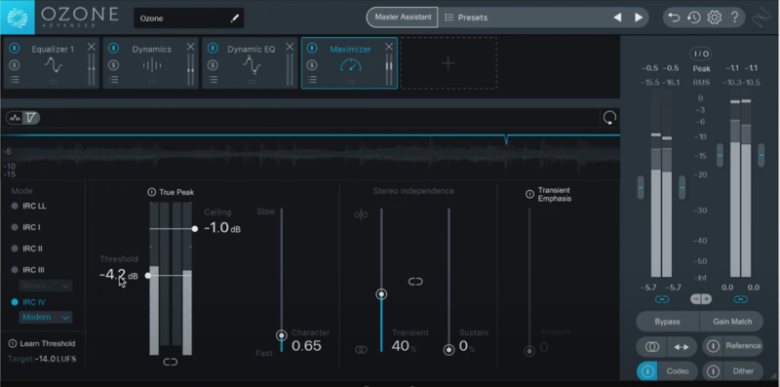Click the Ozone logo icon
Image resolution: width=780 pixels, height=387 pixels.
click(17, 17)
